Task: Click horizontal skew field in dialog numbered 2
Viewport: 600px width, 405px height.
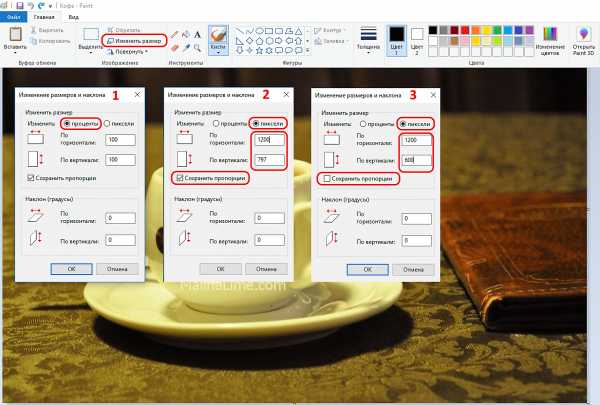Action: click(x=269, y=218)
